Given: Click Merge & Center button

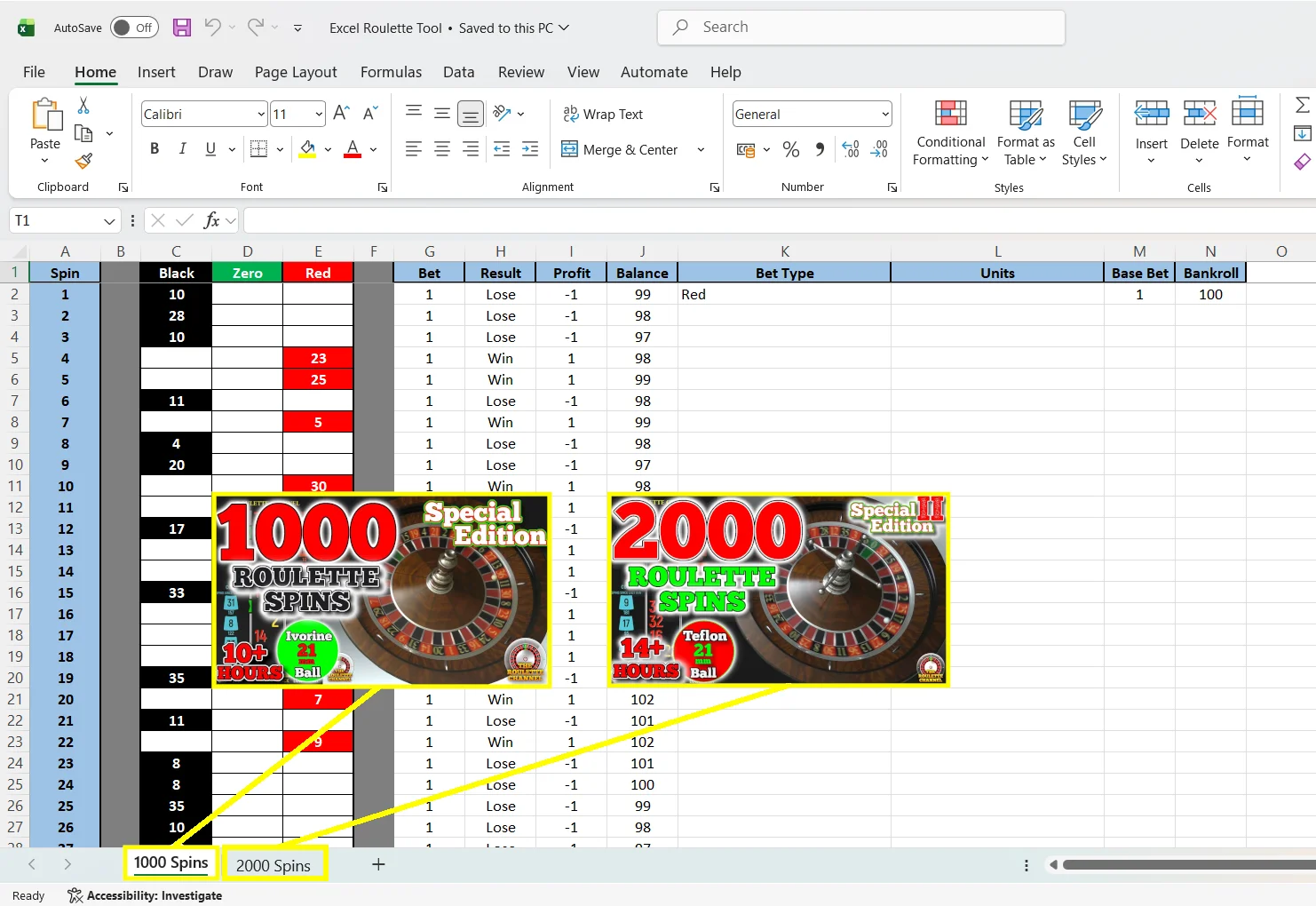Looking at the screenshot, I should [x=621, y=149].
